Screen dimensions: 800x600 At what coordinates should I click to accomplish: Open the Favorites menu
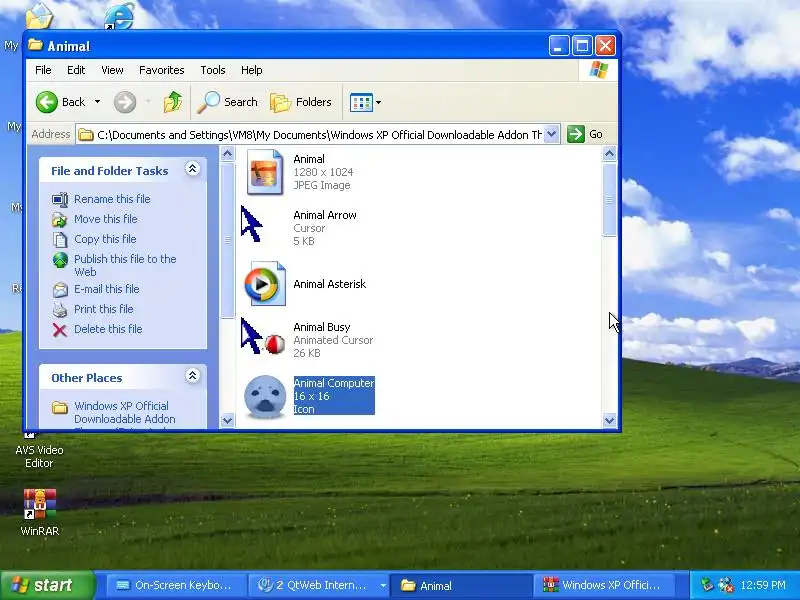(x=161, y=70)
